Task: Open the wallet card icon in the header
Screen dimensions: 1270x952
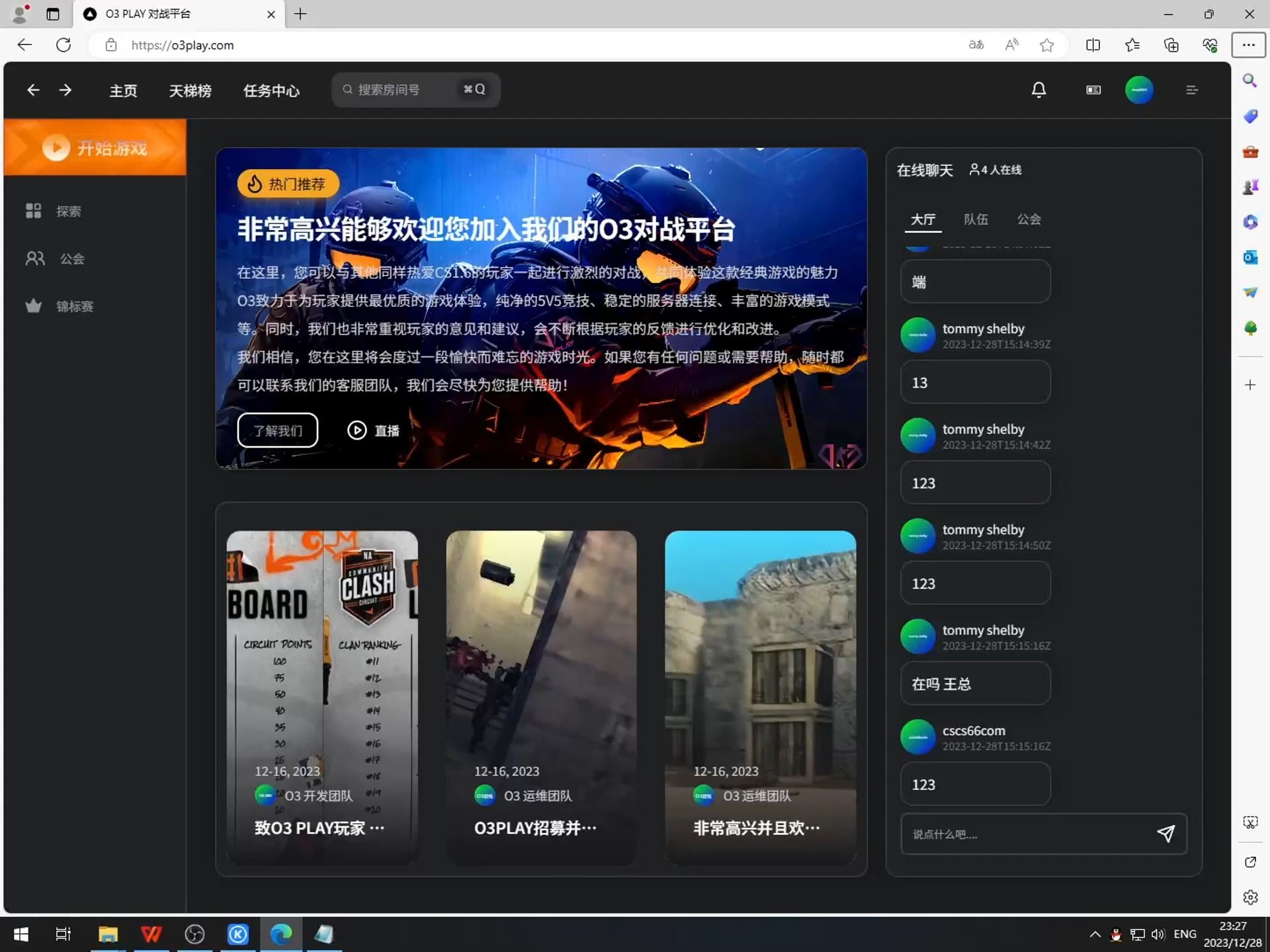Action: 1093,90
